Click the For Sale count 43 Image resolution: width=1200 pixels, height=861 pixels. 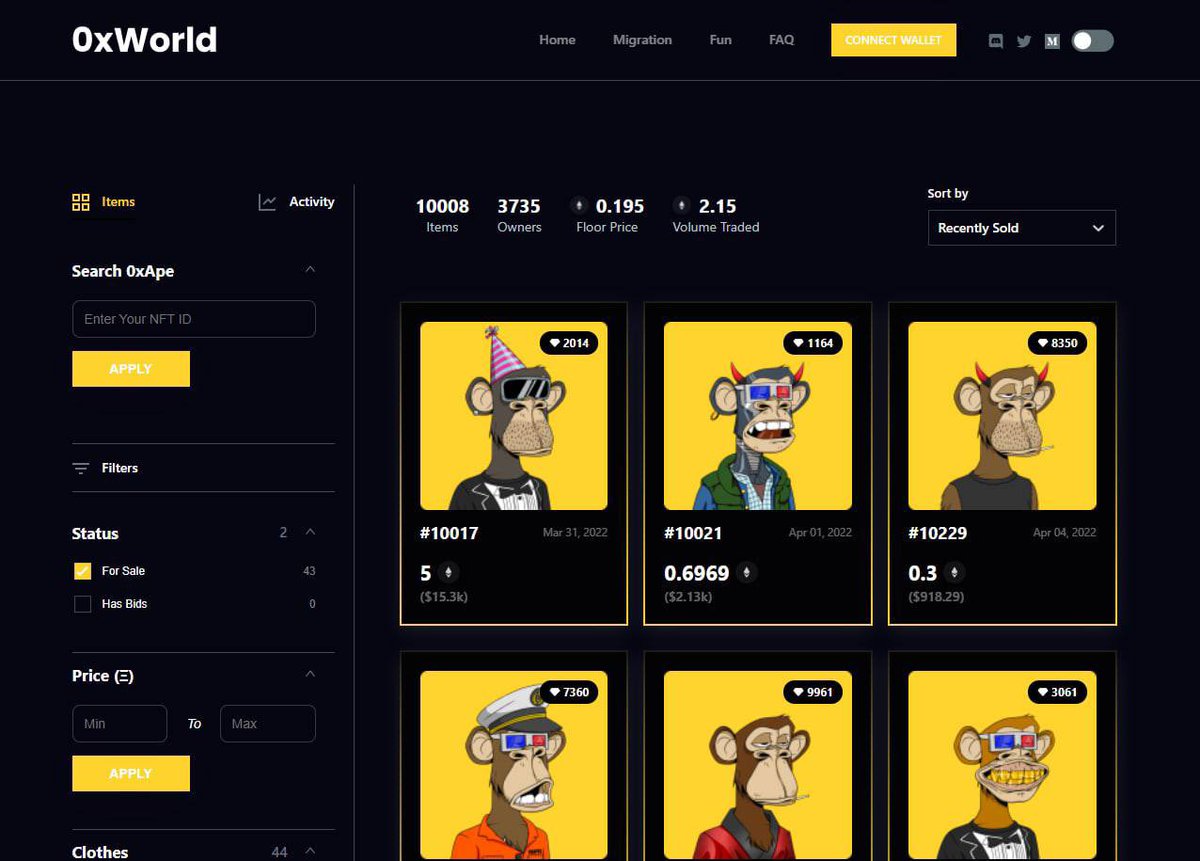[309, 571]
